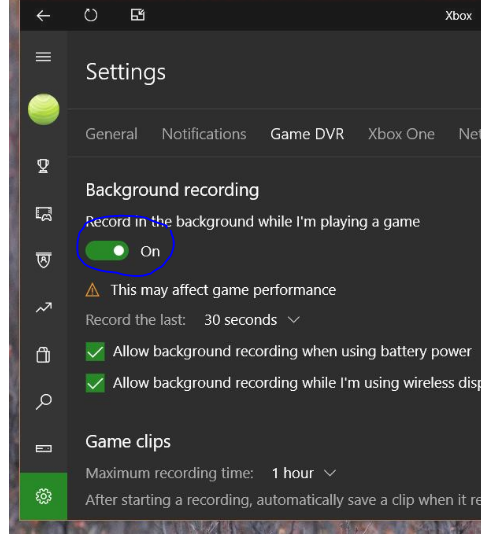Uncheck allow recording while using wireless display
This screenshot has height=536, width=481.
pyautogui.click(x=95, y=383)
